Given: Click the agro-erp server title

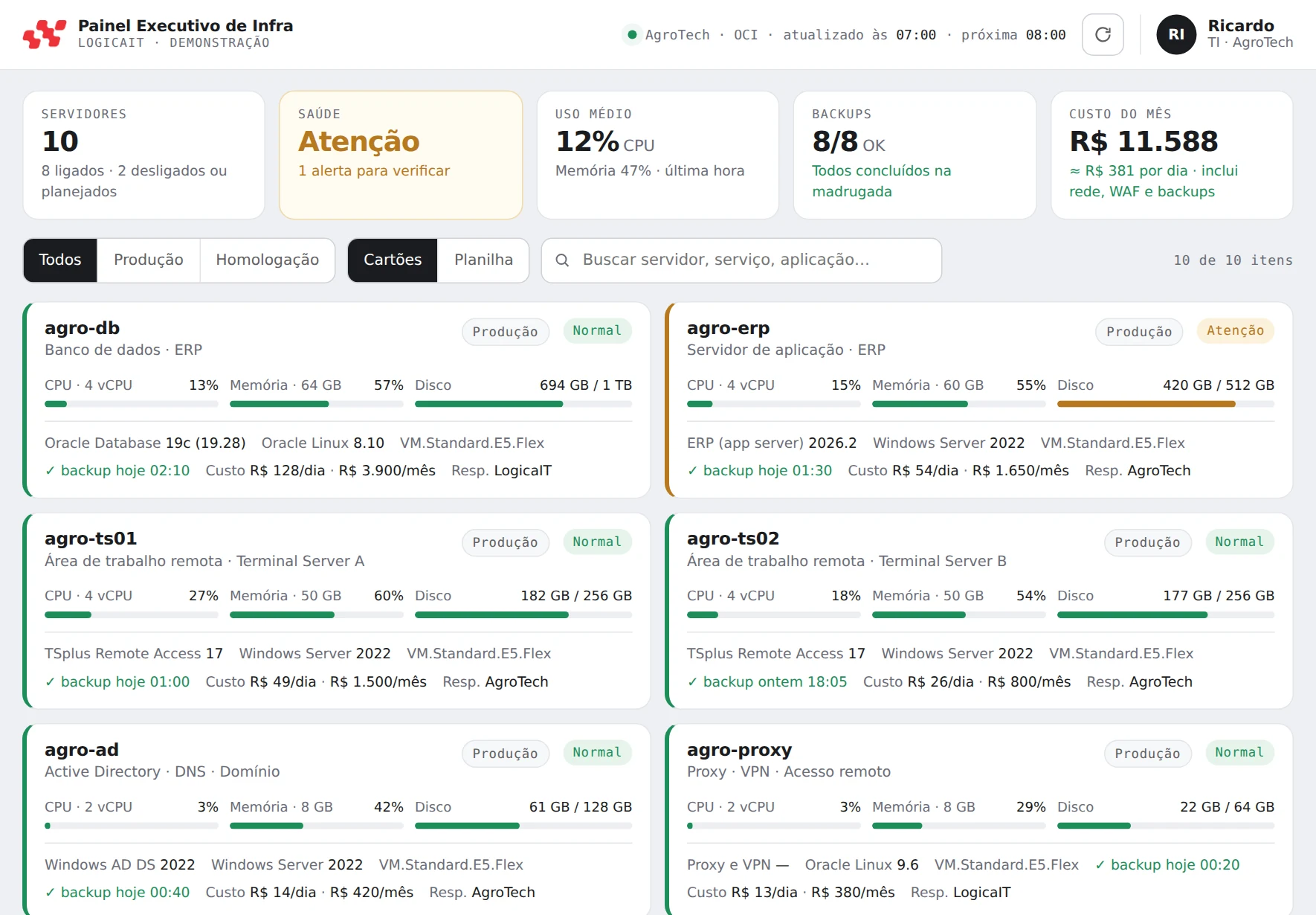Looking at the screenshot, I should 728,328.
